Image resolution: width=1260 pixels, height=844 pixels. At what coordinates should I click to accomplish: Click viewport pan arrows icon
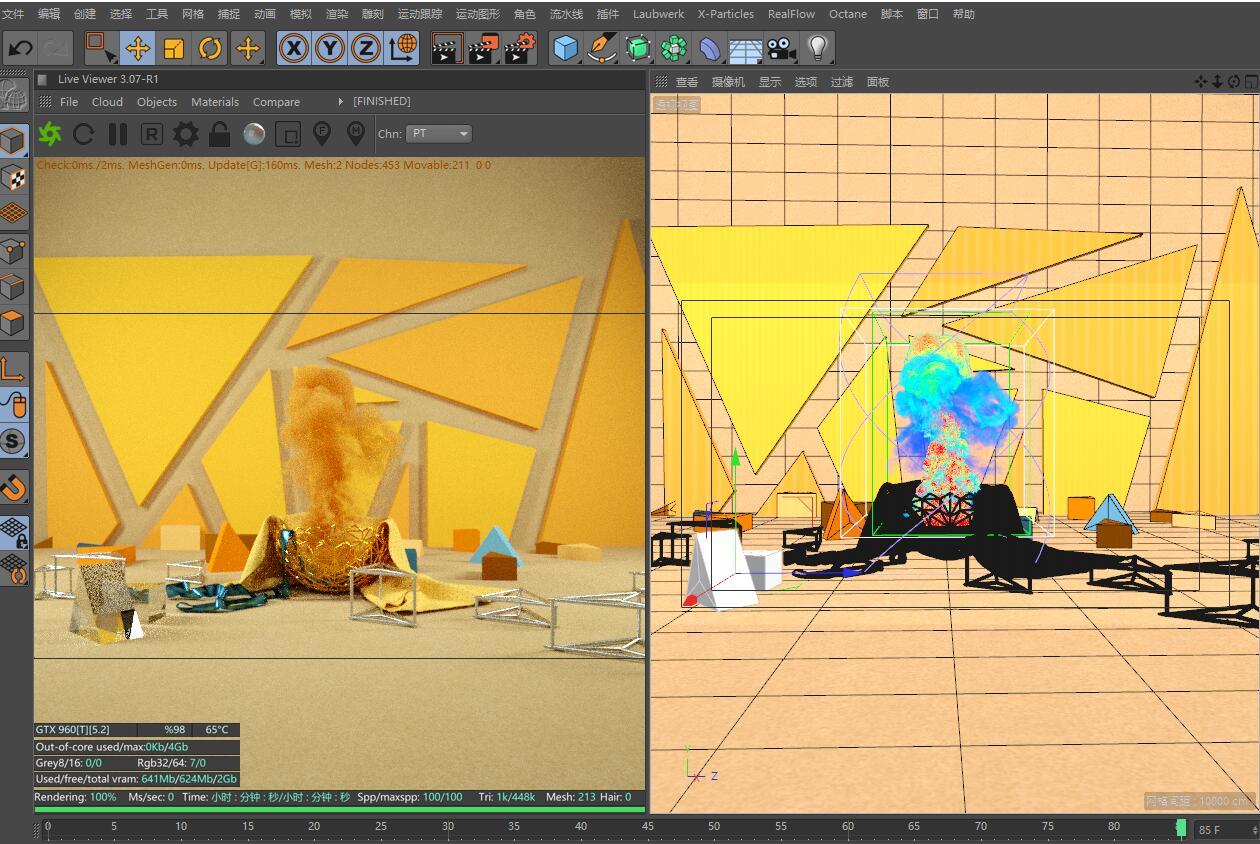1201,81
